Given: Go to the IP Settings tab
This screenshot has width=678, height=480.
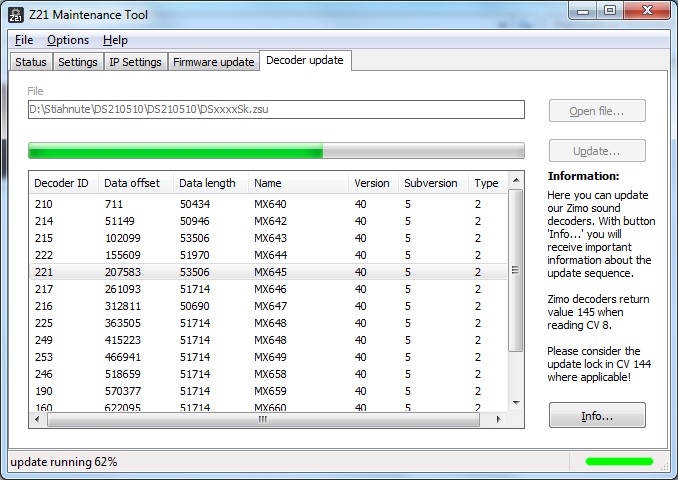Looking at the screenshot, I should point(135,62).
